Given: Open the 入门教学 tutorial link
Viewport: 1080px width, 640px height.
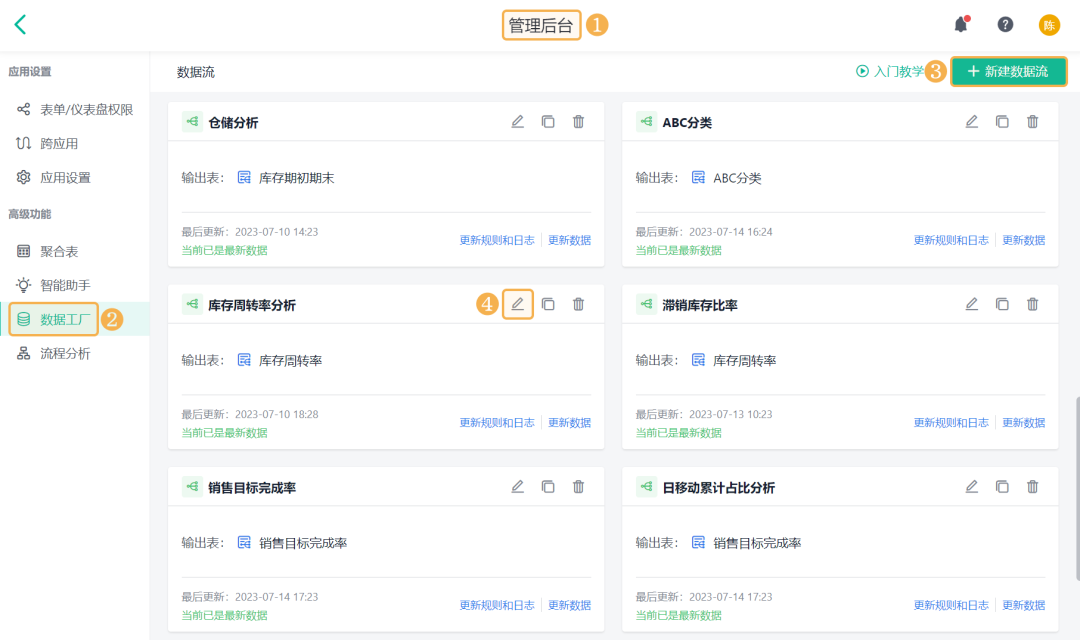Looking at the screenshot, I should [890, 72].
